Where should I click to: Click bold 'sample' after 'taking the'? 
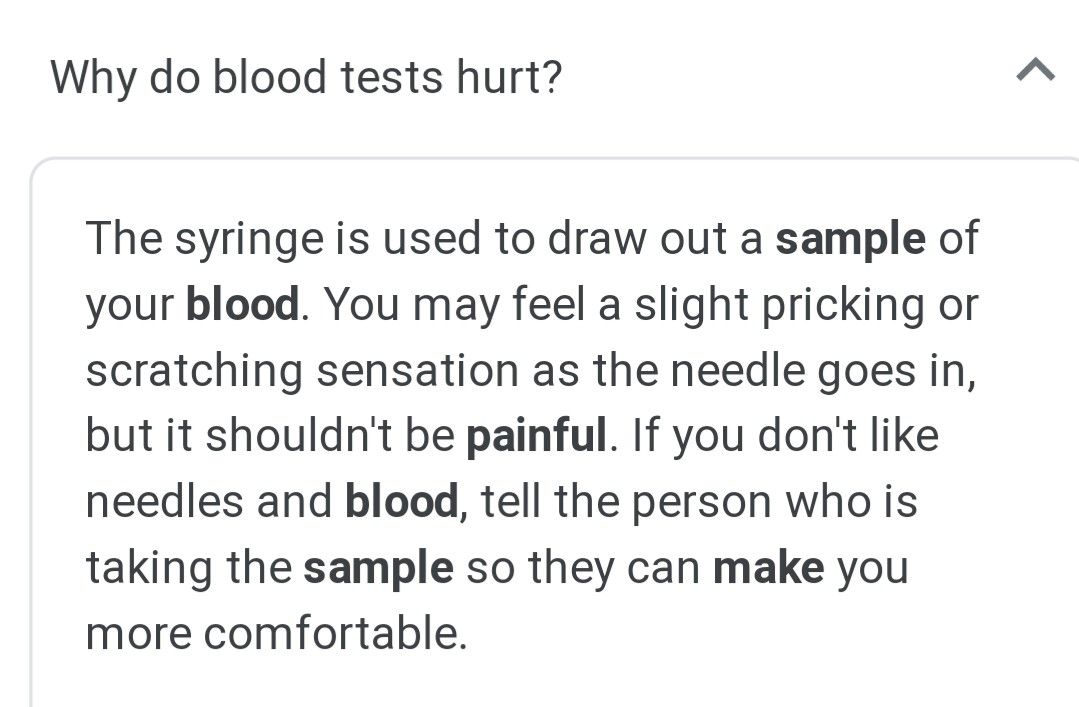[x=378, y=568]
